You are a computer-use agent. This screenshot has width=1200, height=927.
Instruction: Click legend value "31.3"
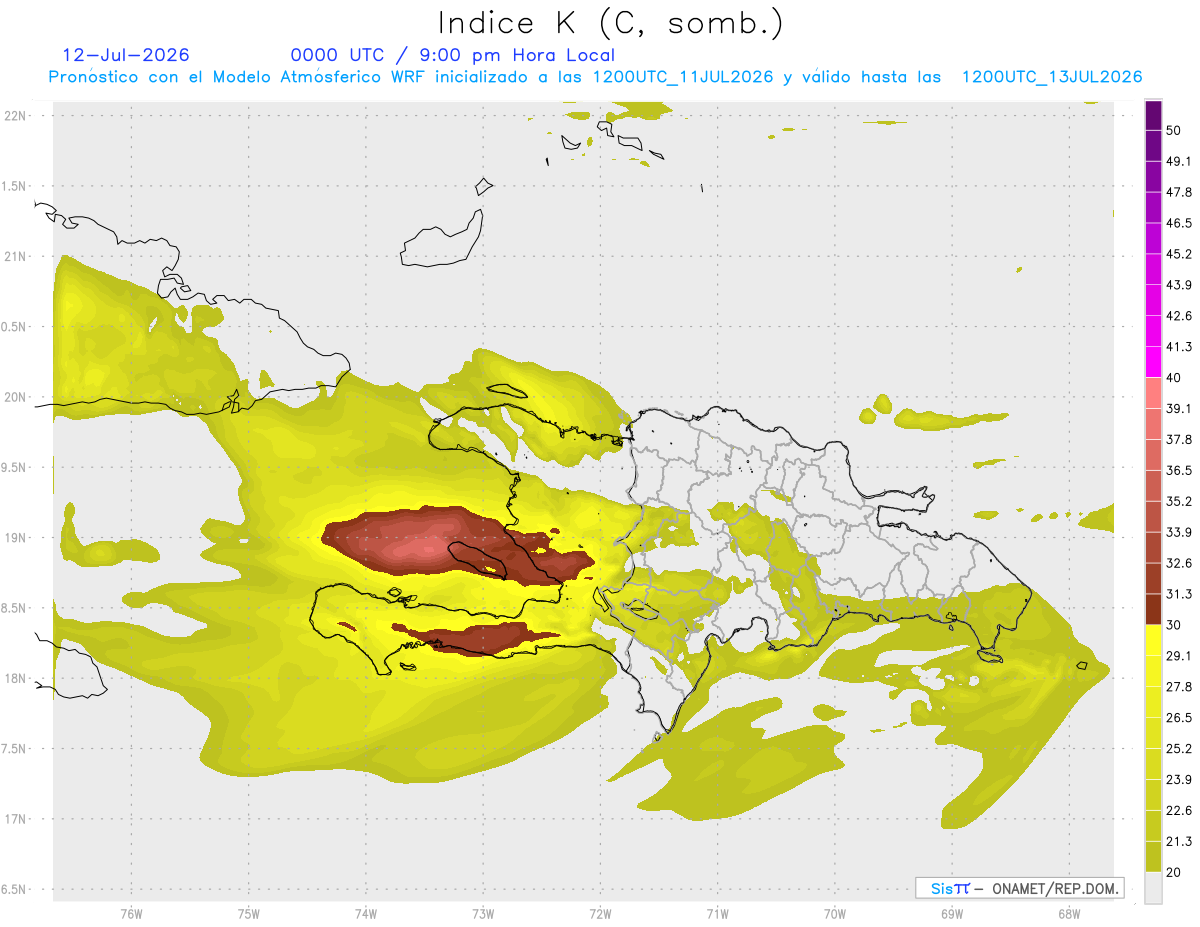coord(1179,594)
